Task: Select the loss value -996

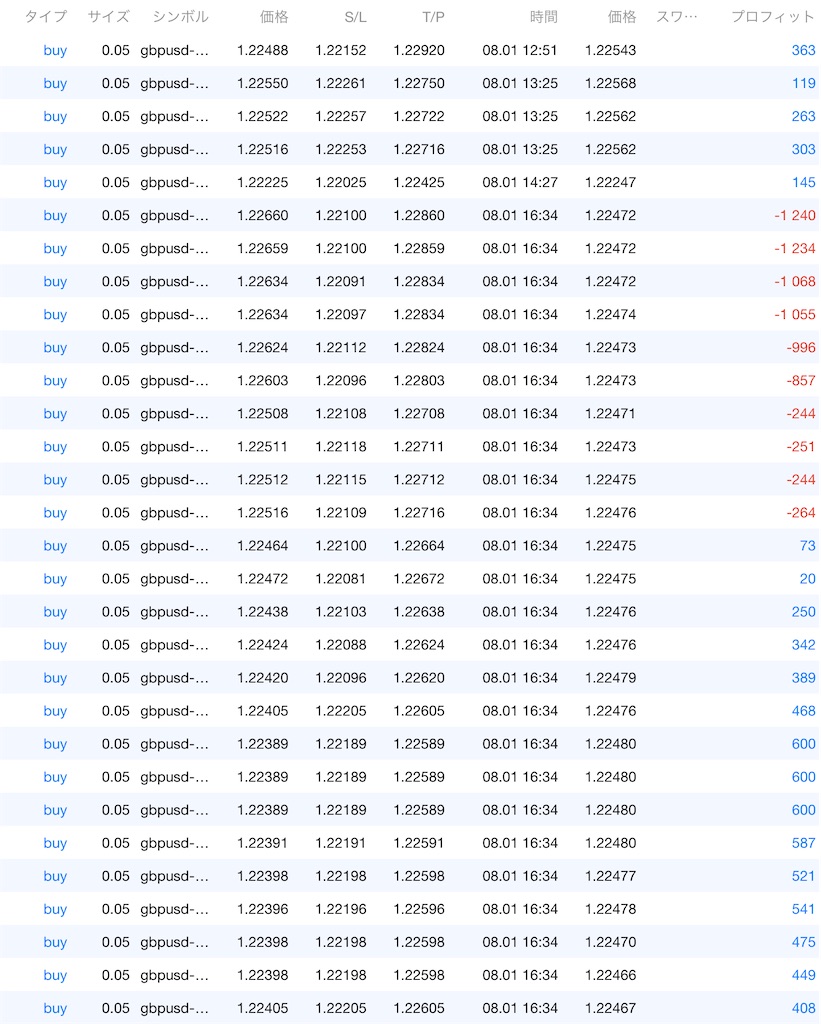Action: click(x=801, y=347)
